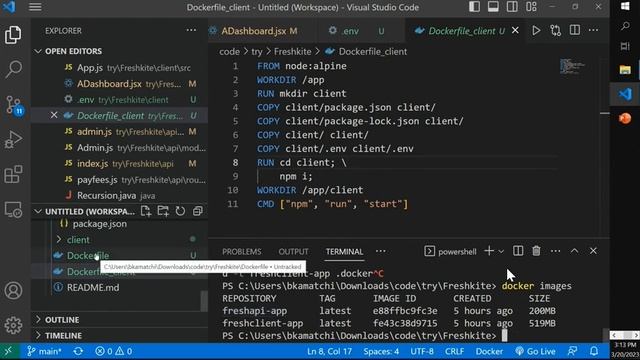This screenshot has width=640, height=360.
Task: Open the Remote Explorer view
Action: pyautogui.click(x=13, y=210)
